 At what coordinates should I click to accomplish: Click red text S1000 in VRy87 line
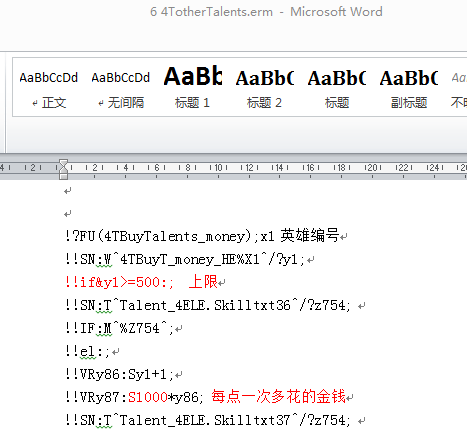(148, 397)
